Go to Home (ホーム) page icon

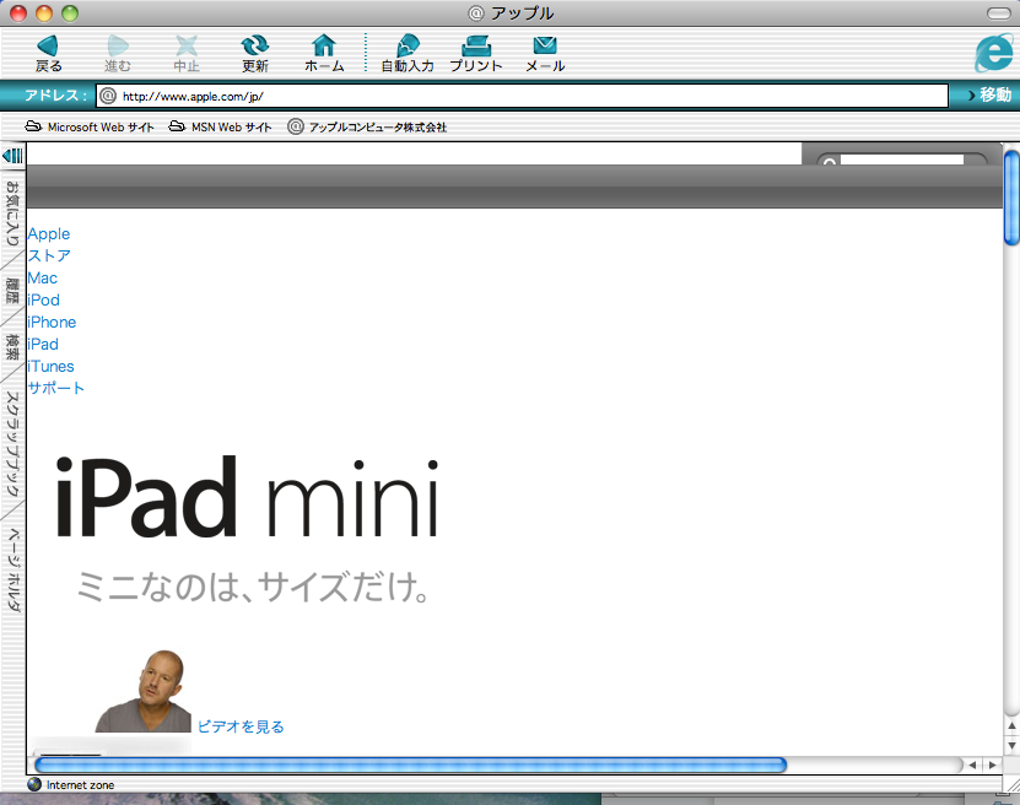(x=324, y=53)
